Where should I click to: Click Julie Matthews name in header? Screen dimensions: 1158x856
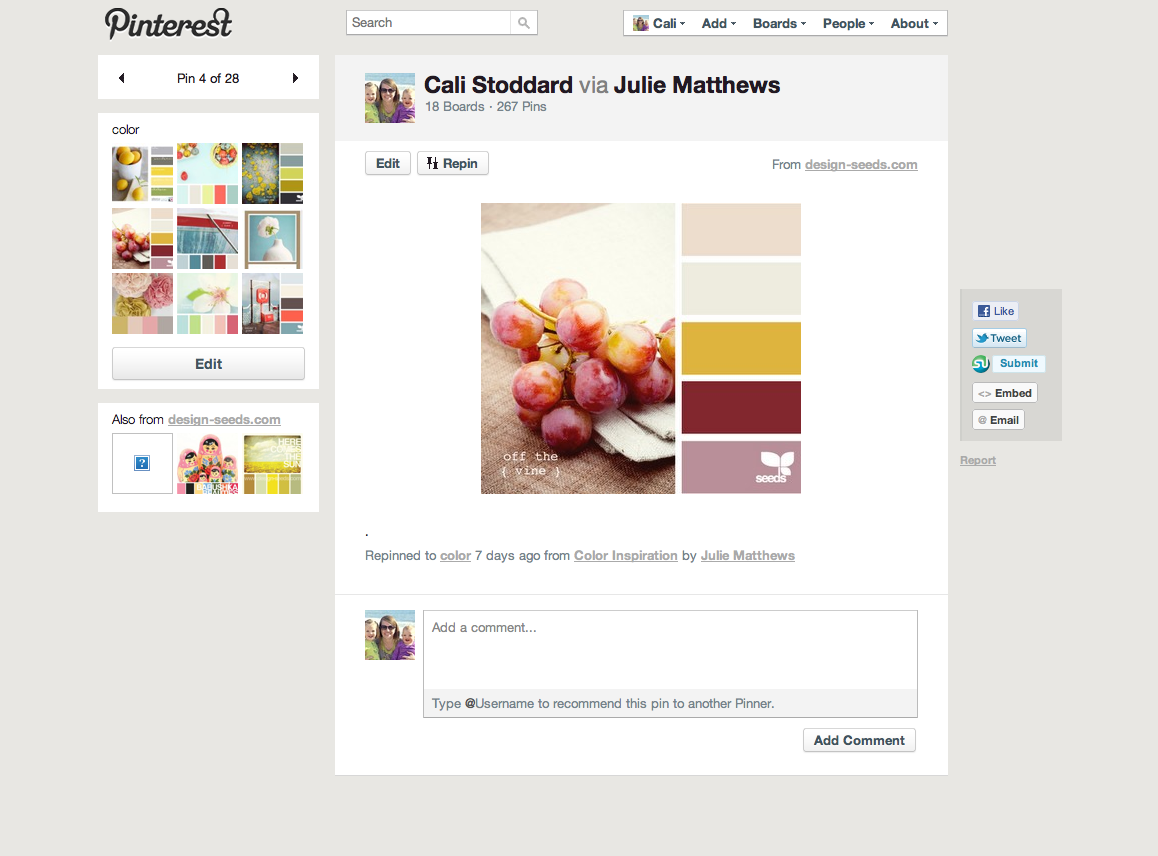tap(696, 85)
